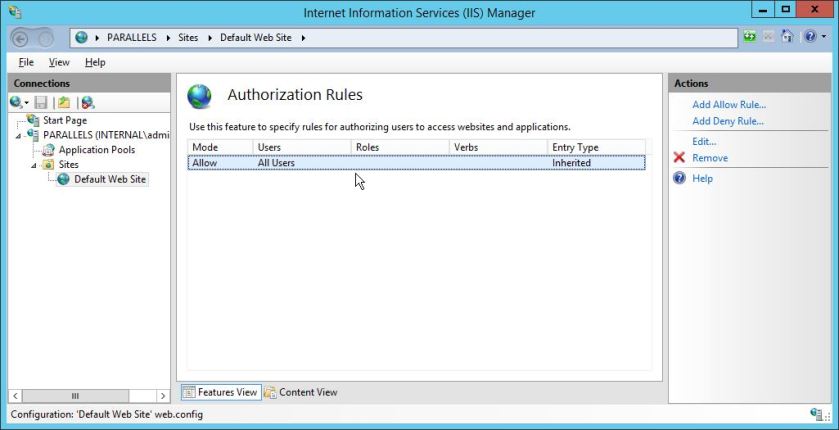The height and width of the screenshot is (430, 839).
Task: Click the Edit action link
Action: [x=704, y=141]
